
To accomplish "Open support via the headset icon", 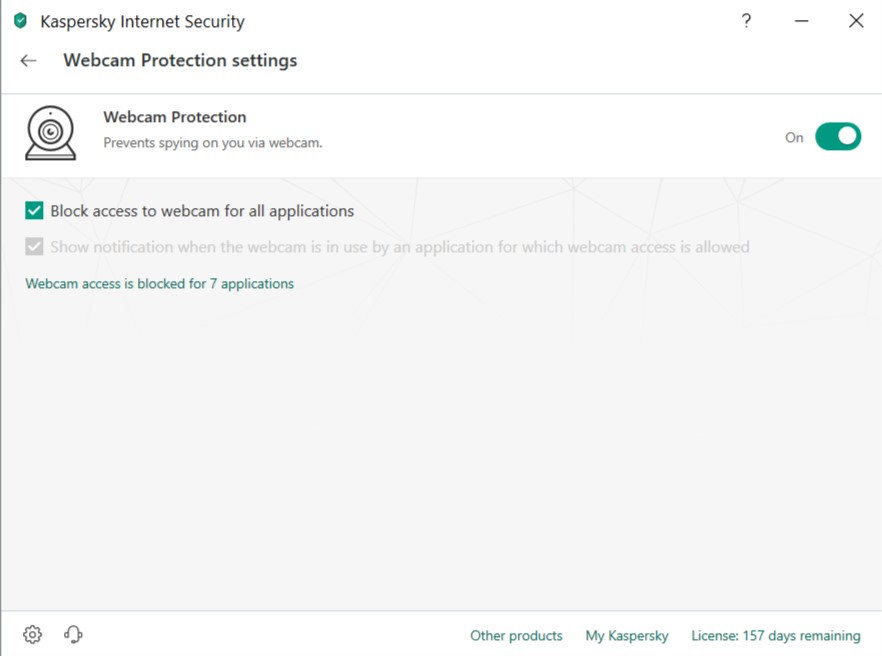I will tap(73, 634).
